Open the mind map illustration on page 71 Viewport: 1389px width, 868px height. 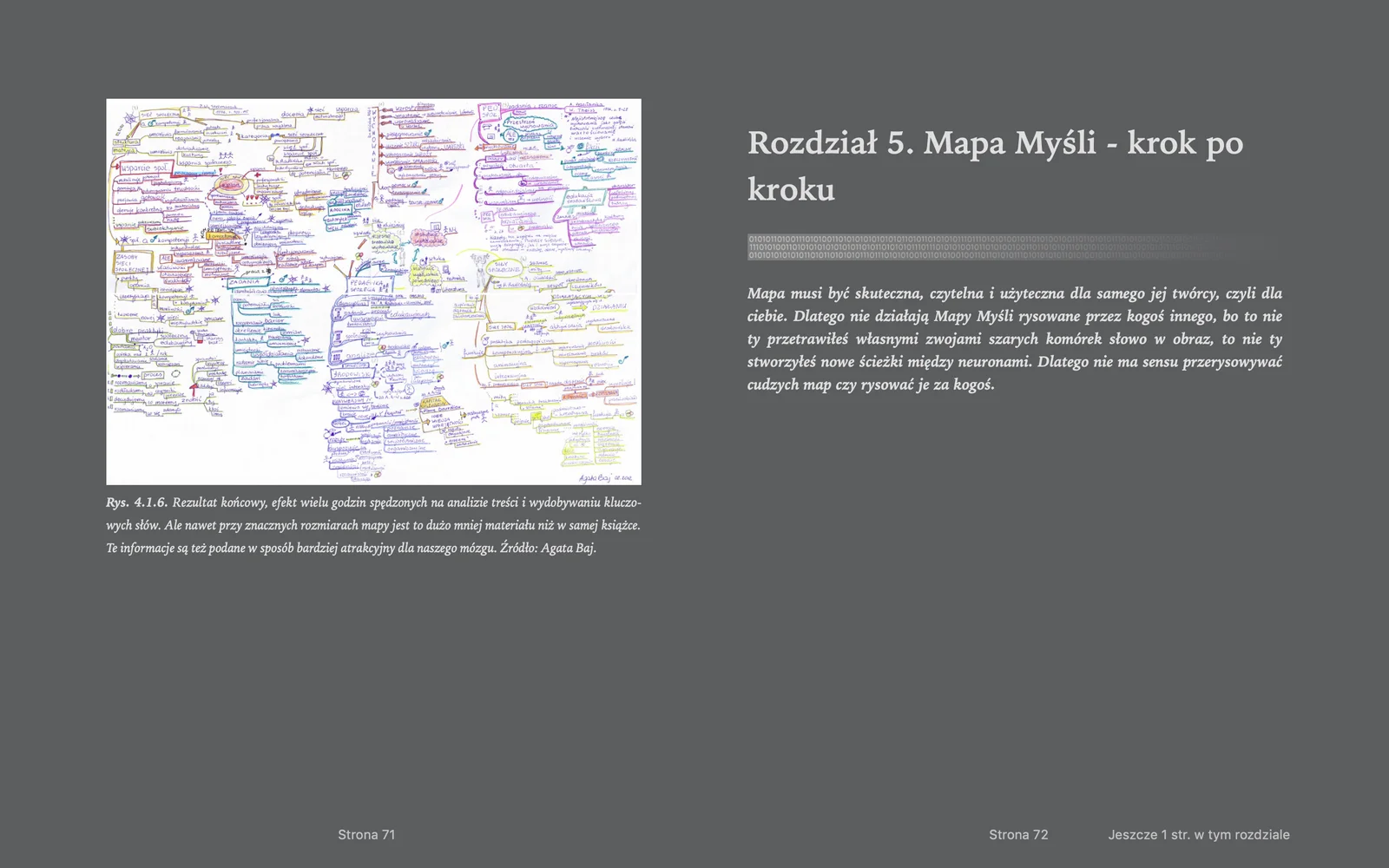(x=373, y=292)
